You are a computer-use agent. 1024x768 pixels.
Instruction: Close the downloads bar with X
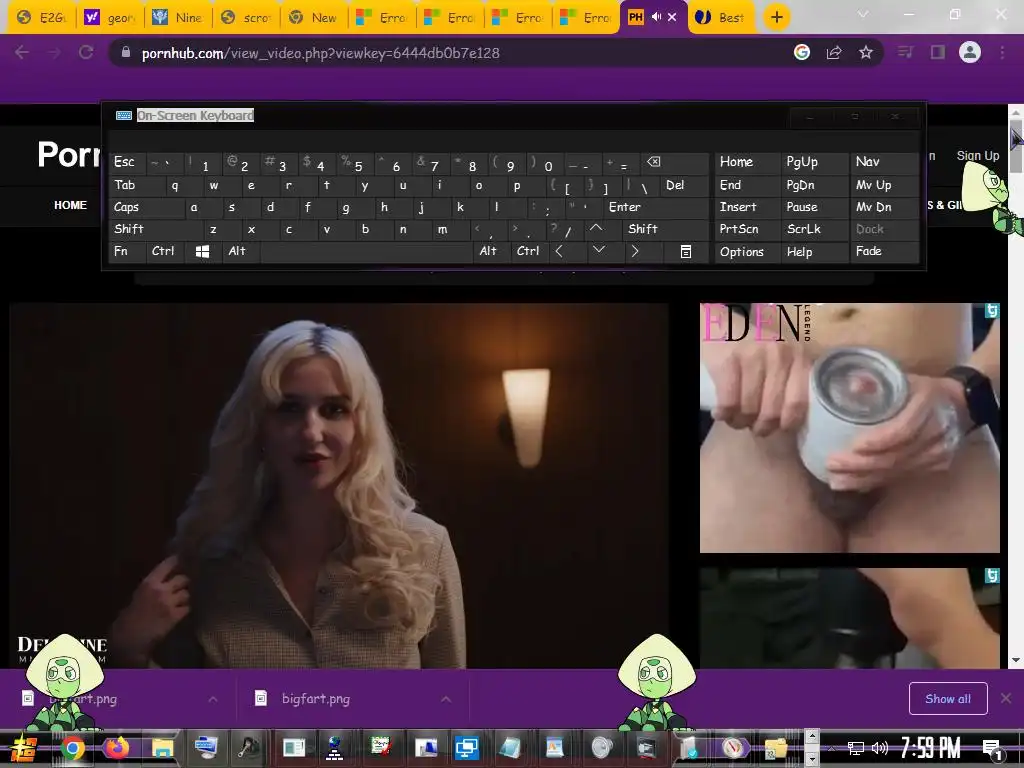click(x=1006, y=699)
